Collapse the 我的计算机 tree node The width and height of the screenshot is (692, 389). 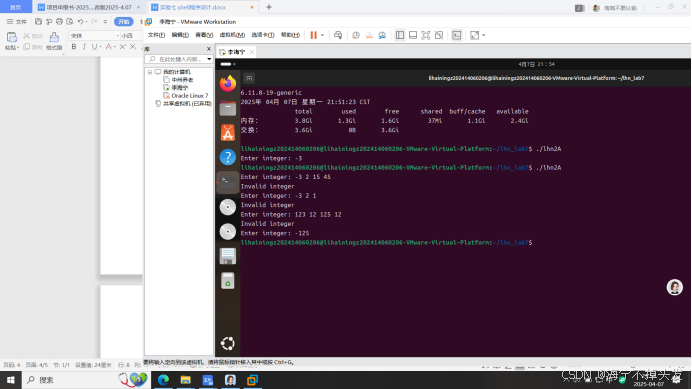[150, 72]
